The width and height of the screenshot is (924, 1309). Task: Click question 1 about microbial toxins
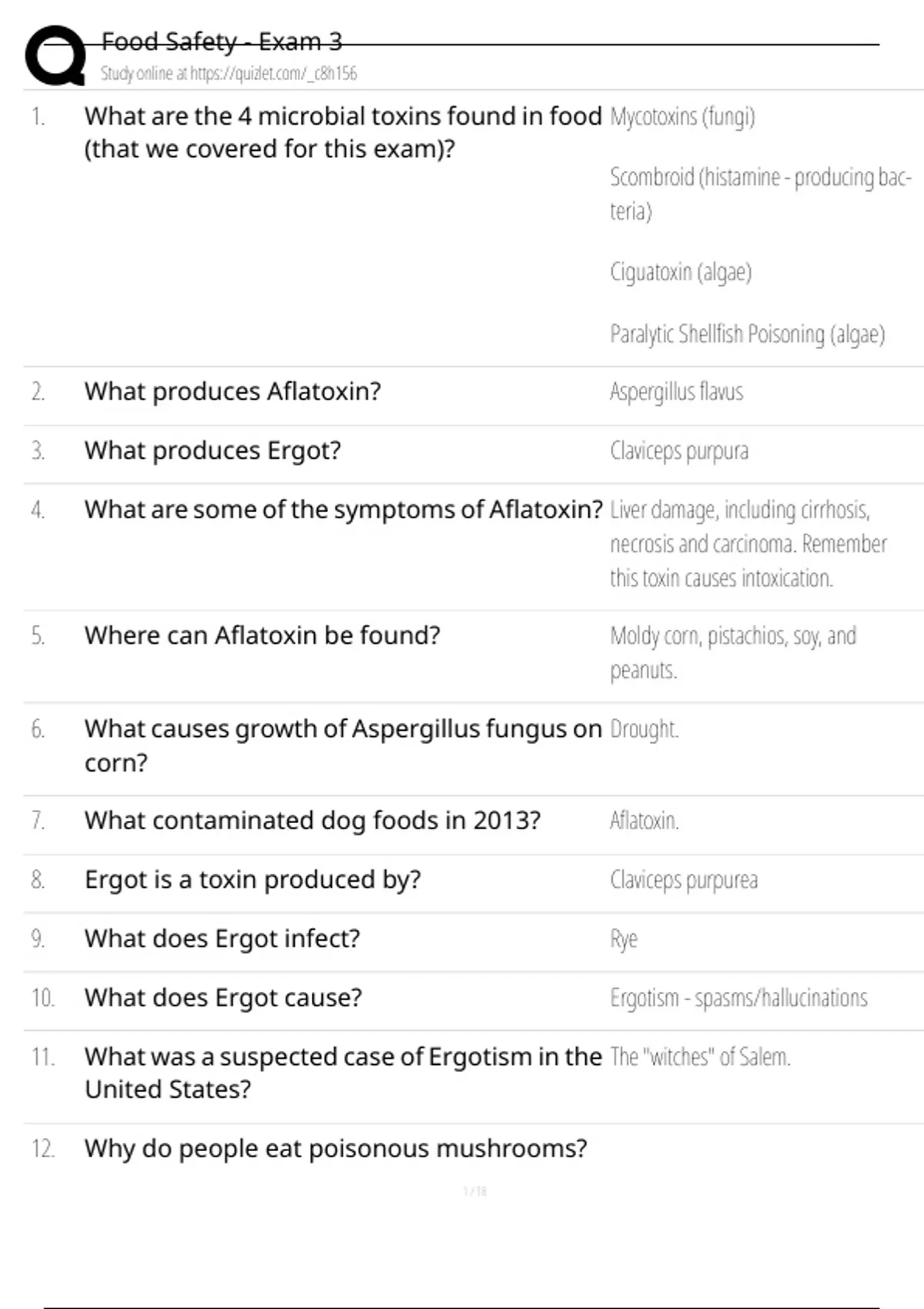[343, 132]
